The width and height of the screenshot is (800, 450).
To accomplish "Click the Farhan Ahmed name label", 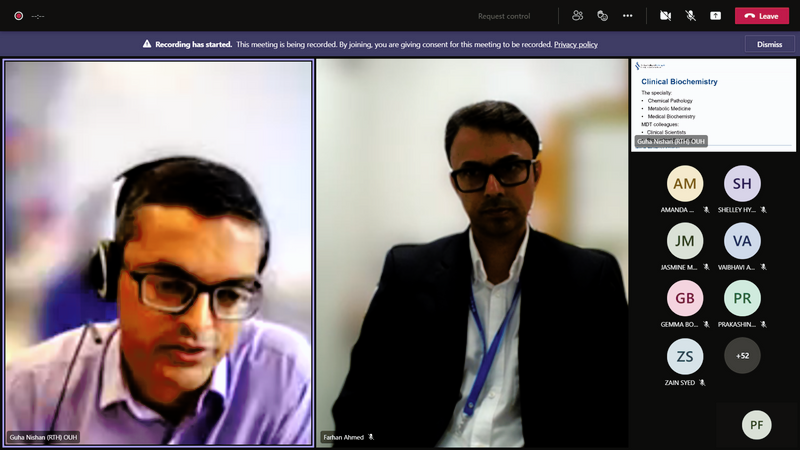I will tap(343, 437).
